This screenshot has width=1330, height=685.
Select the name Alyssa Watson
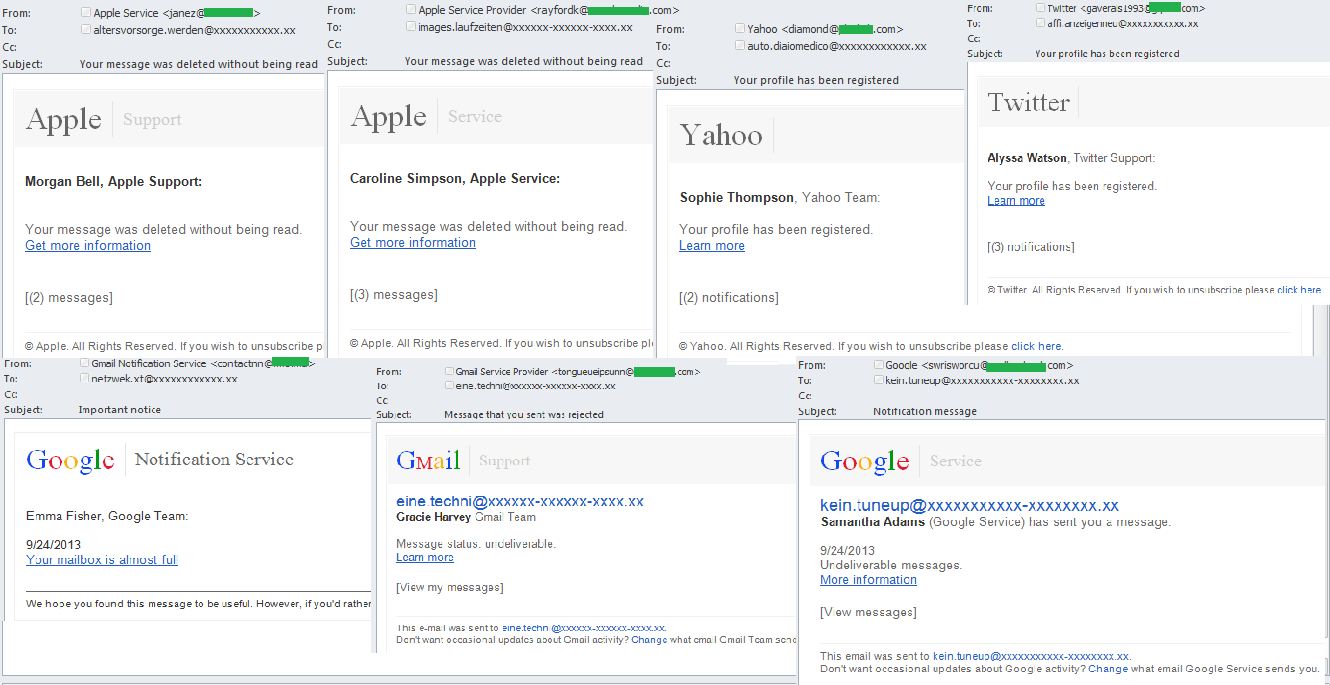(1027, 158)
